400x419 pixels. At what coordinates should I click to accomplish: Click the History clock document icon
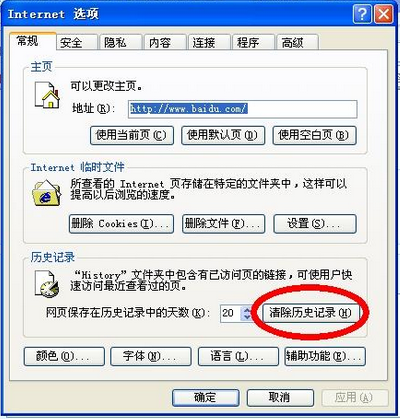47,284
